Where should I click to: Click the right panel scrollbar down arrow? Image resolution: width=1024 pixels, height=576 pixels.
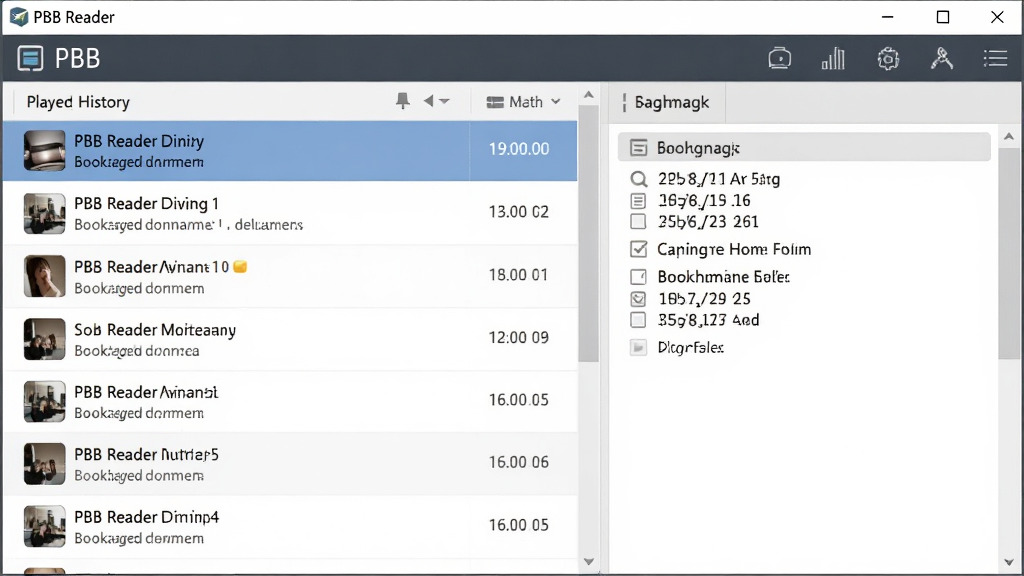pyautogui.click(x=1008, y=562)
